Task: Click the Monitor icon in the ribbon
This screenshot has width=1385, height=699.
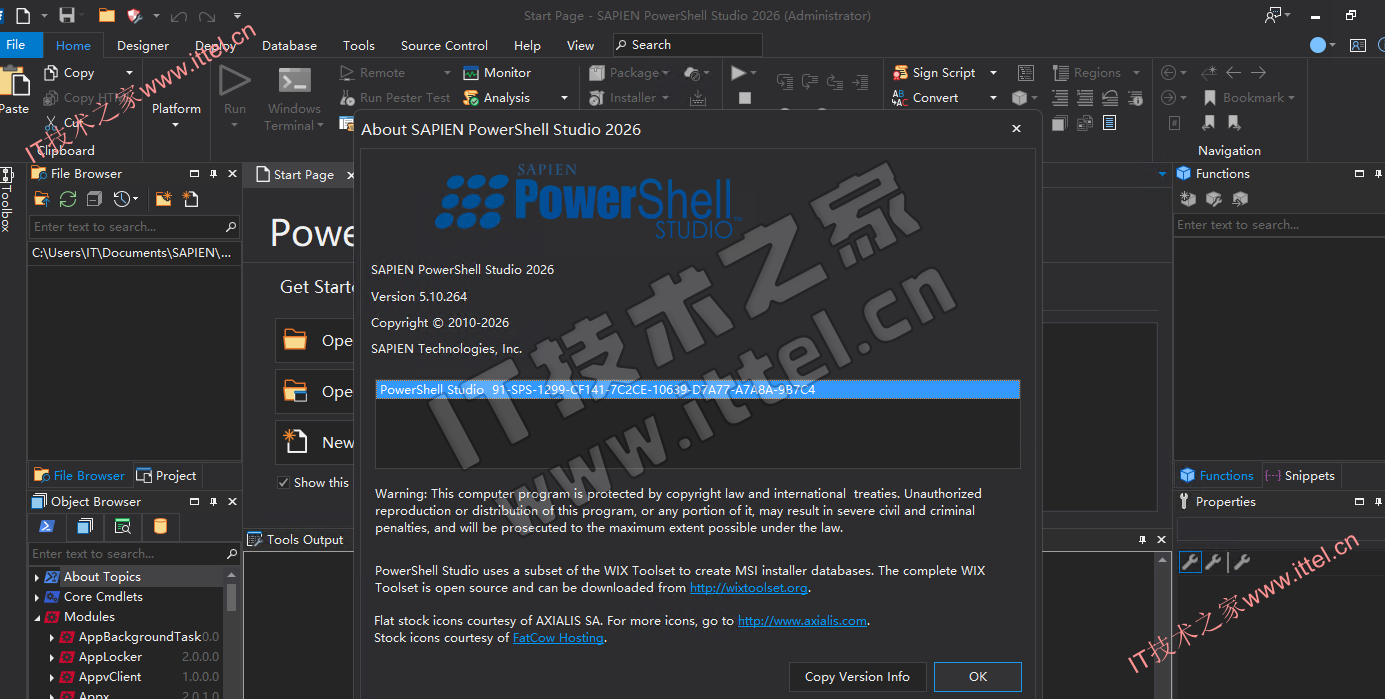Action: click(x=471, y=73)
